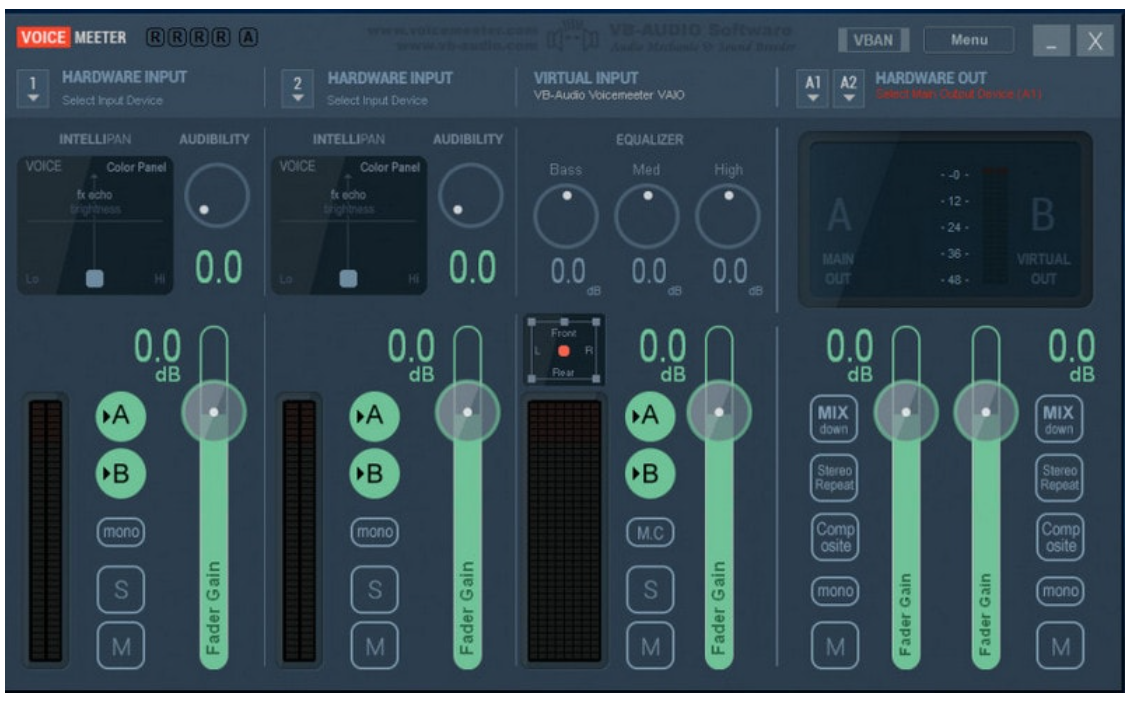The width and height of the screenshot is (1128, 703).
Task: Mute the Virtual Input channel
Action: pos(648,647)
